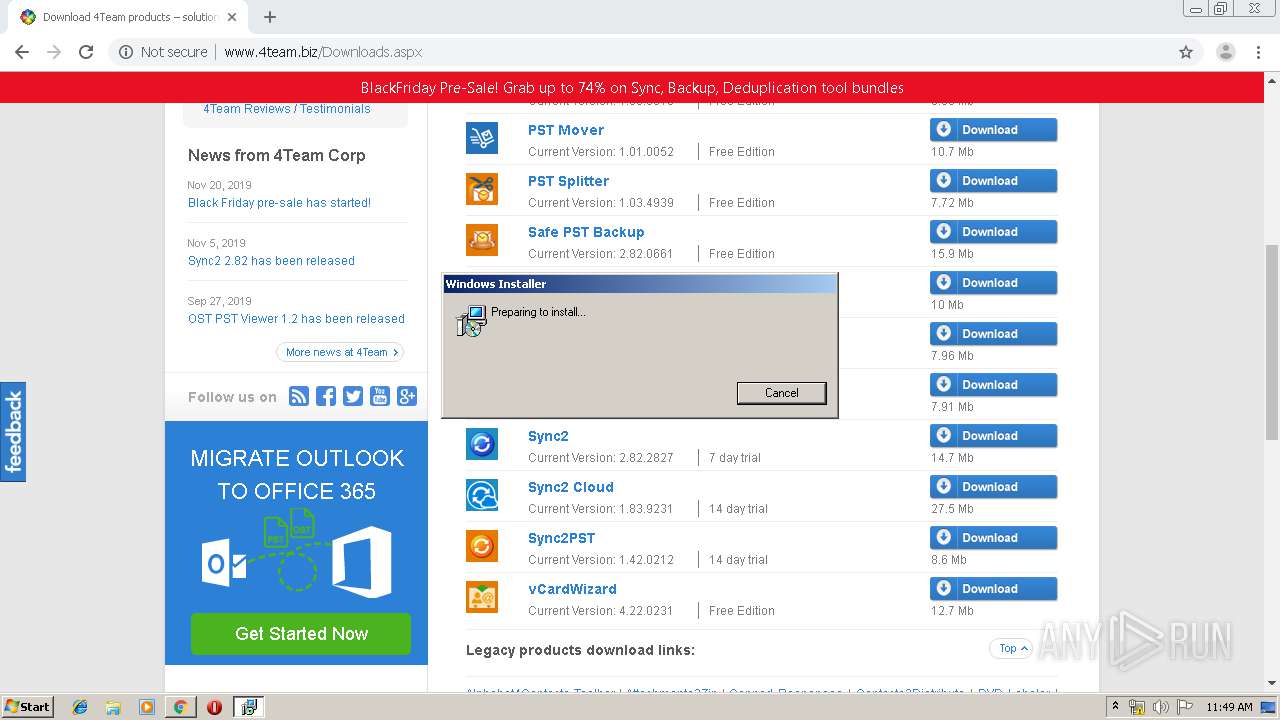Open the media player taskbar icon
Viewport: 1280px width, 720px height.
[147, 707]
